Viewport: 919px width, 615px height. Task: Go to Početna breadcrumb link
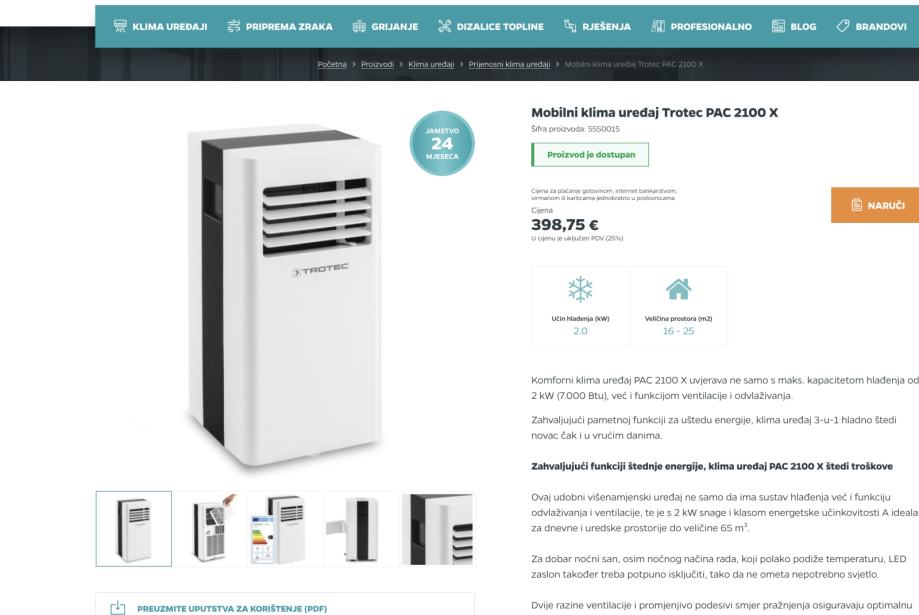point(332,64)
